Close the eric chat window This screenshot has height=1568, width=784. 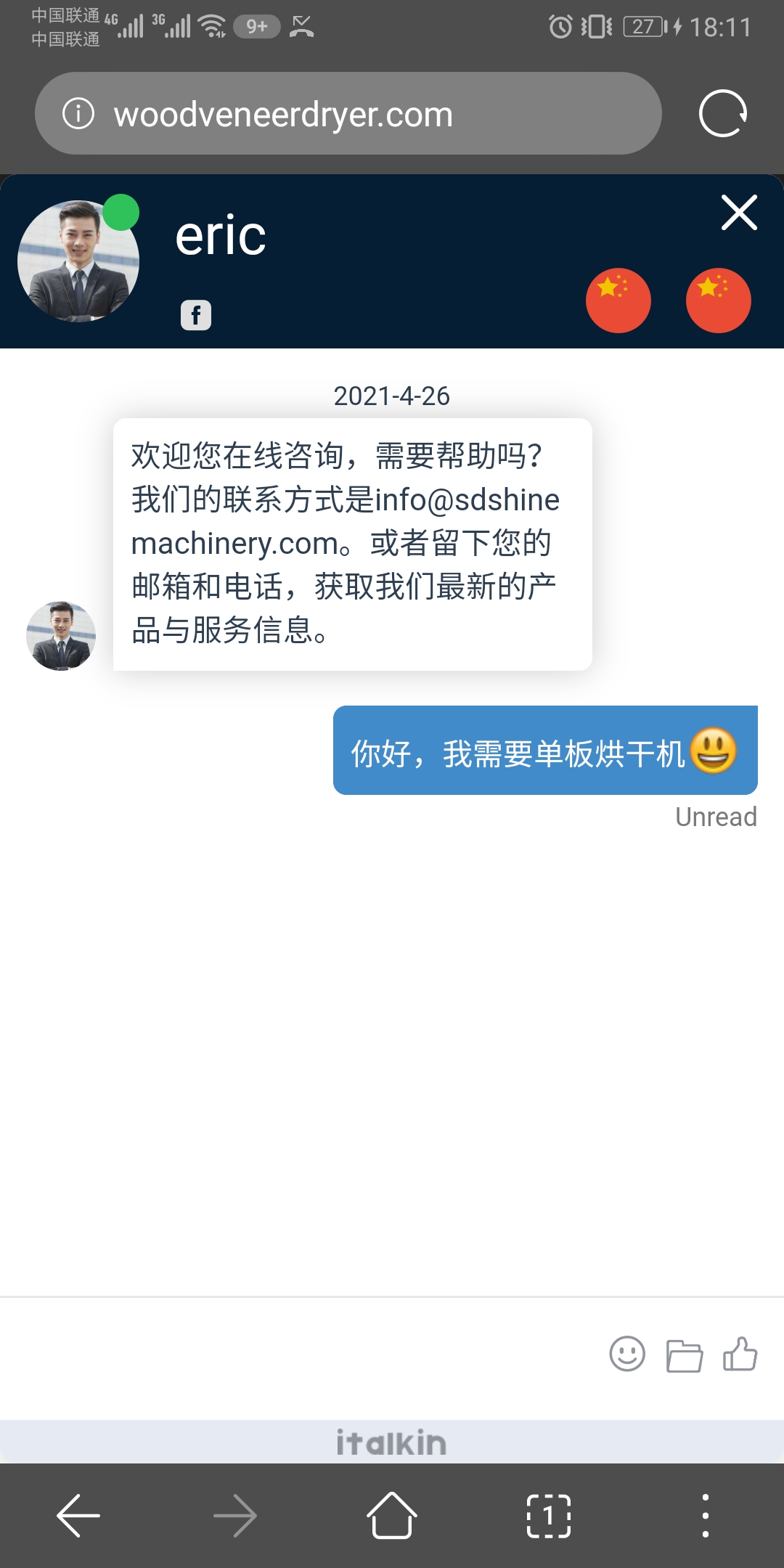click(x=739, y=213)
